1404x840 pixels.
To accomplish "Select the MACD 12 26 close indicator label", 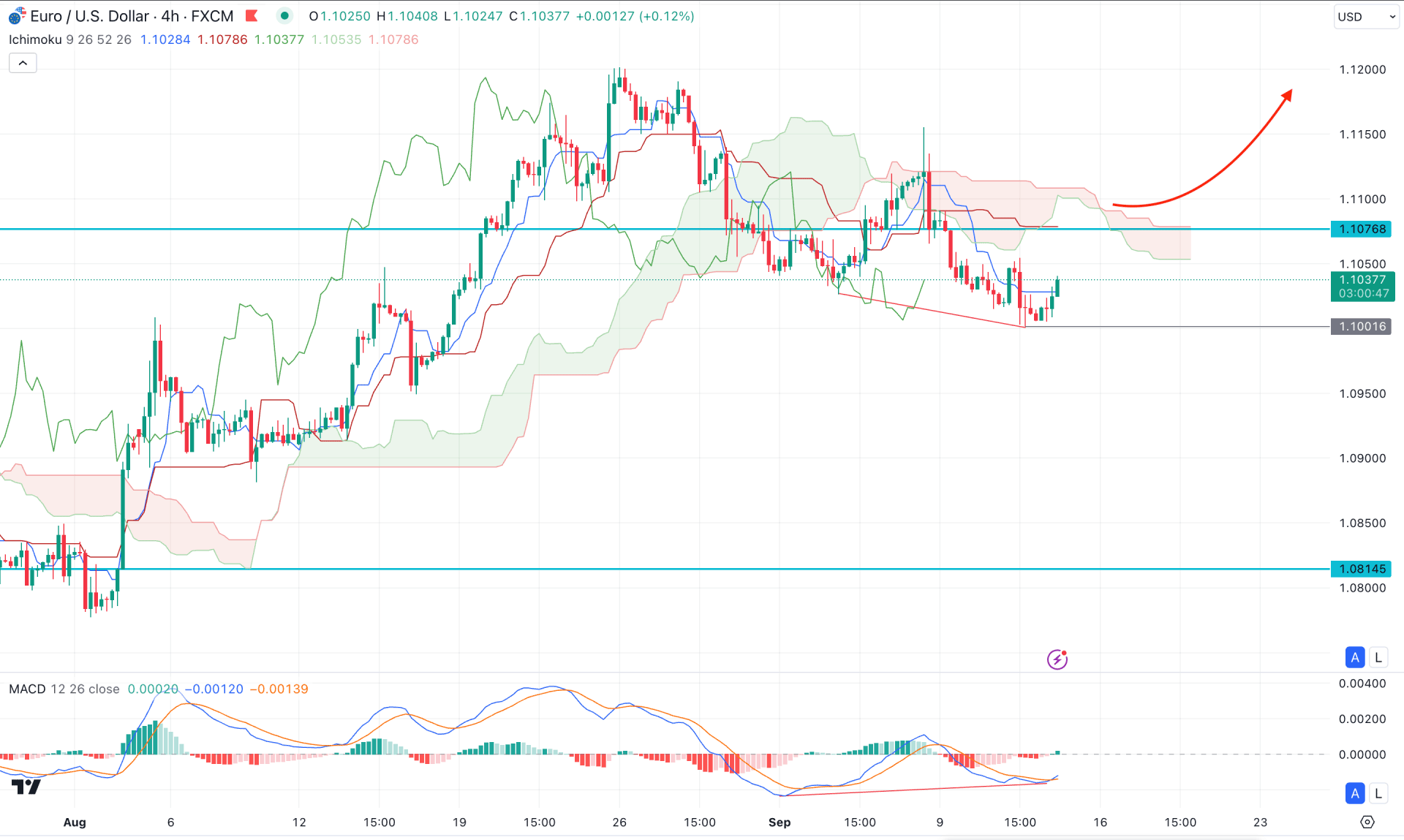I will pyautogui.click(x=64, y=689).
